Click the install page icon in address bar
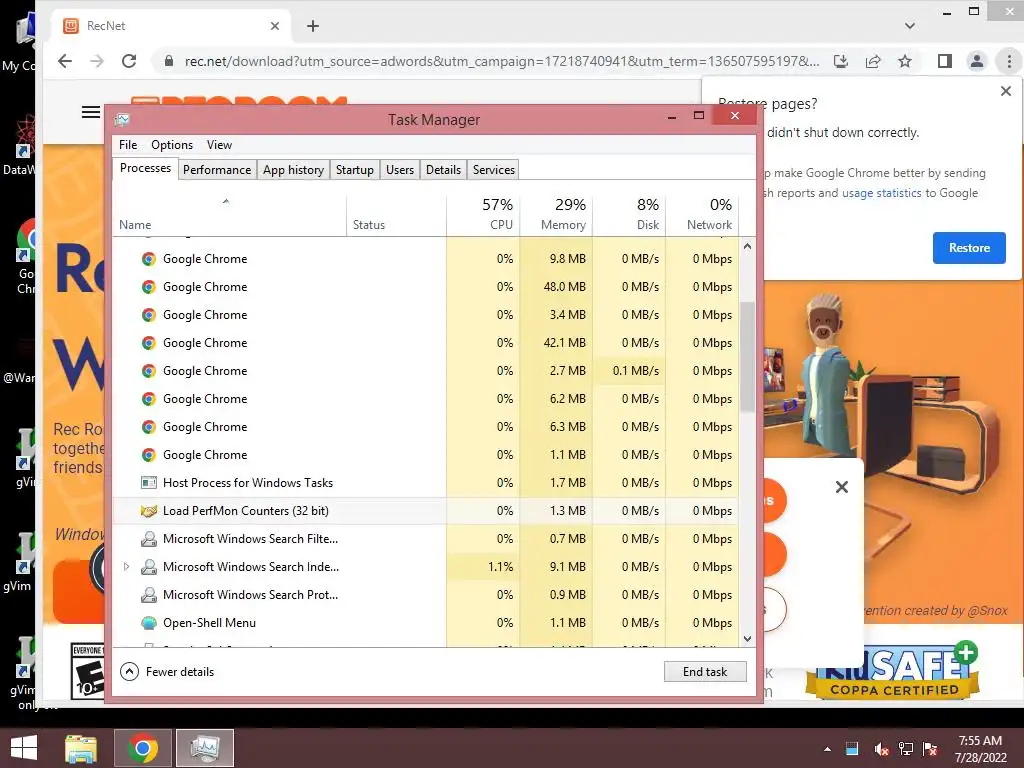The height and width of the screenshot is (768, 1024). [x=841, y=61]
